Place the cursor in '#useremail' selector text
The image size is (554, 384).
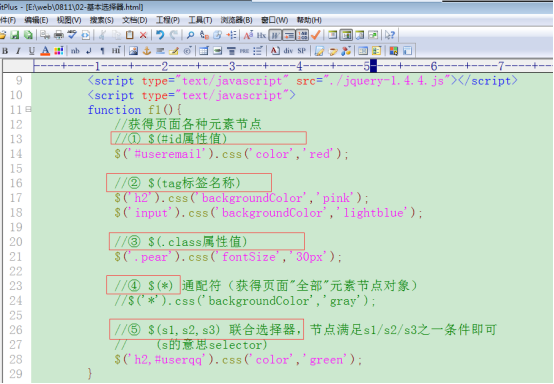tap(167, 154)
